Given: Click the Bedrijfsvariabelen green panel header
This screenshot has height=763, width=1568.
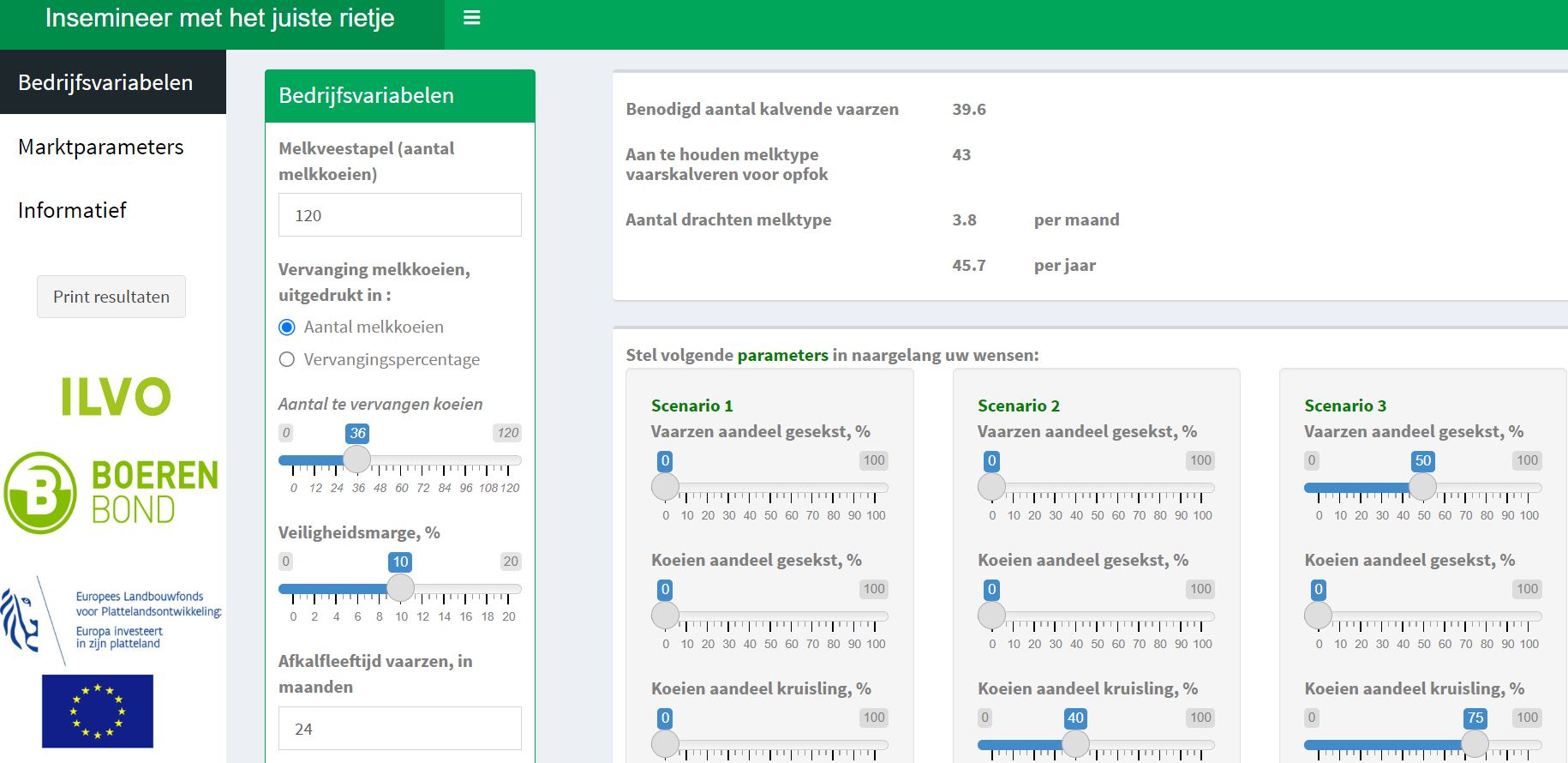Looking at the screenshot, I should click(400, 96).
